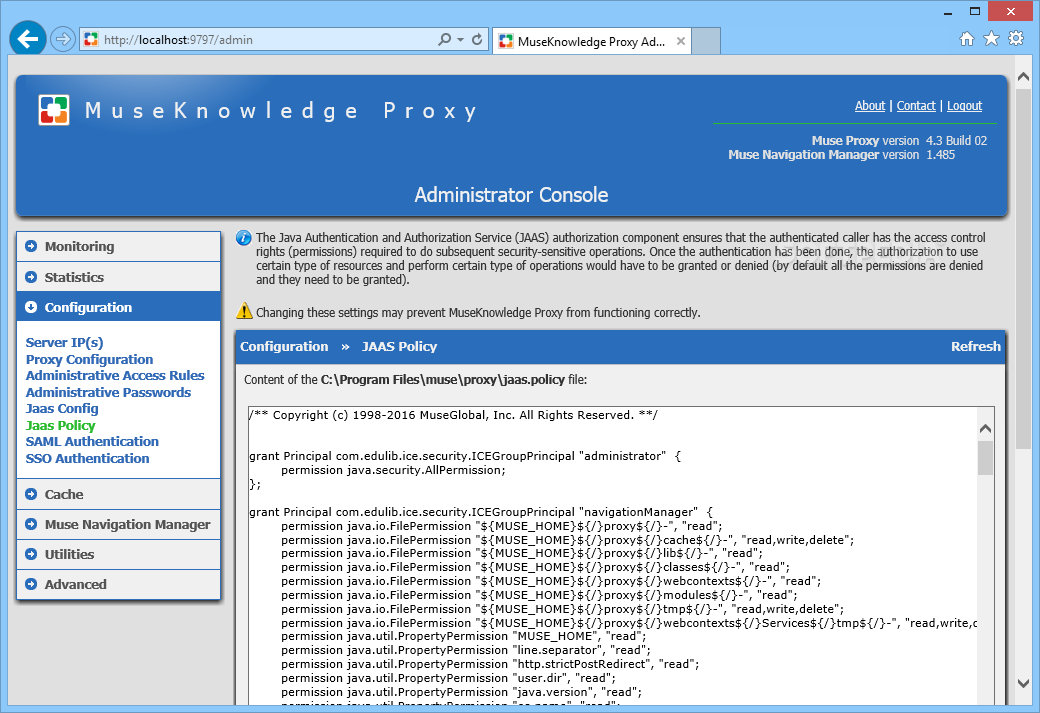This screenshot has height=713, width=1040.
Task: Close the MuseKnowledge Proxy tab
Action: click(681, 41)
